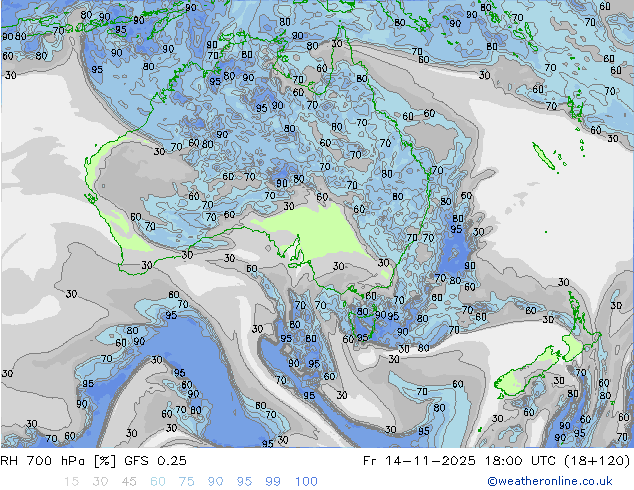The width and height of the screenshot is (634, 490).
Task: Click legend value 30
Action: pyautogui.click(x=100, y=482)
